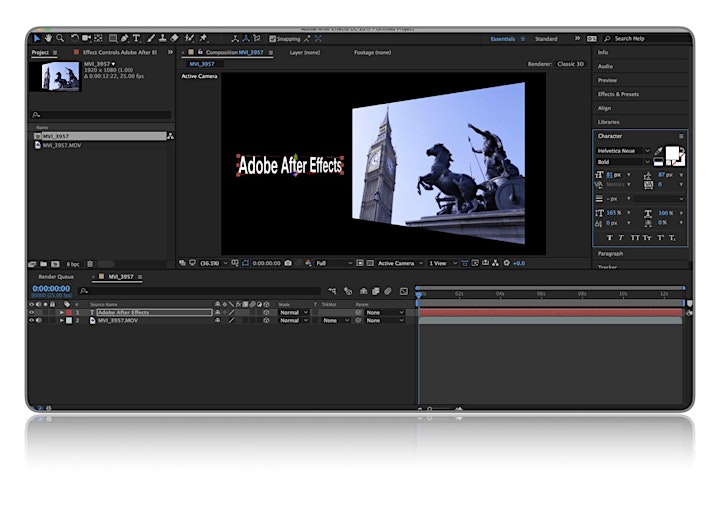Select the Unified Camera tool
Screen dimensions: 720x514
(x=86, y=39)
